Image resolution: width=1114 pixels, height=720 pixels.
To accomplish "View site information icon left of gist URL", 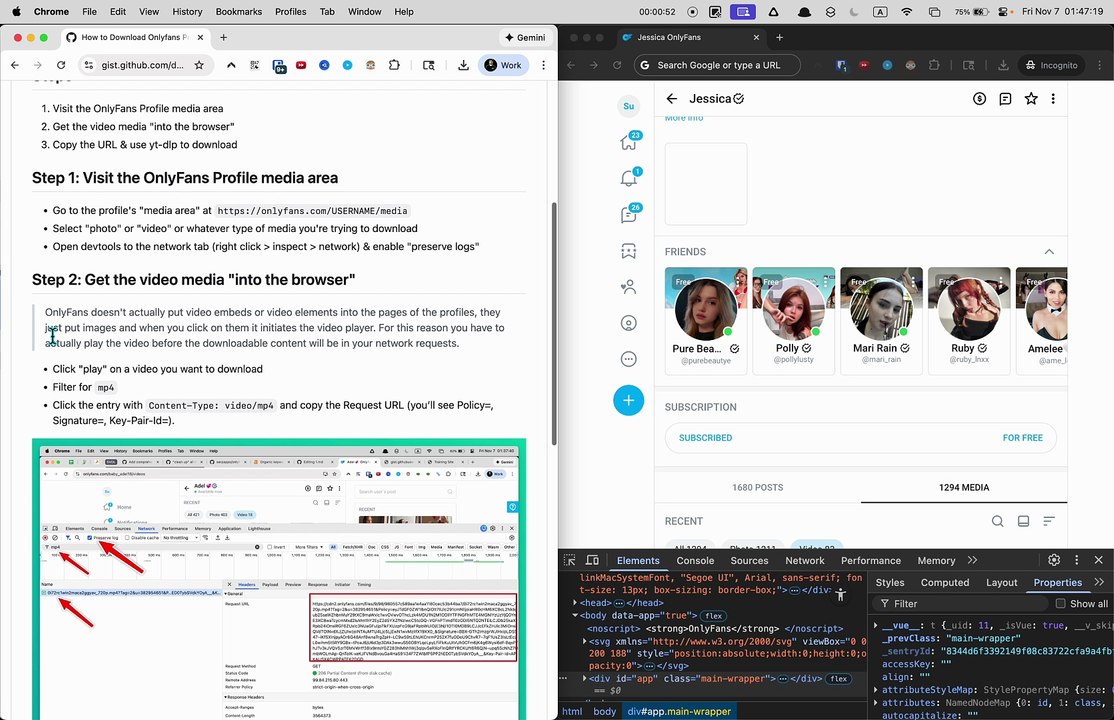I will (x=88, y=65).
